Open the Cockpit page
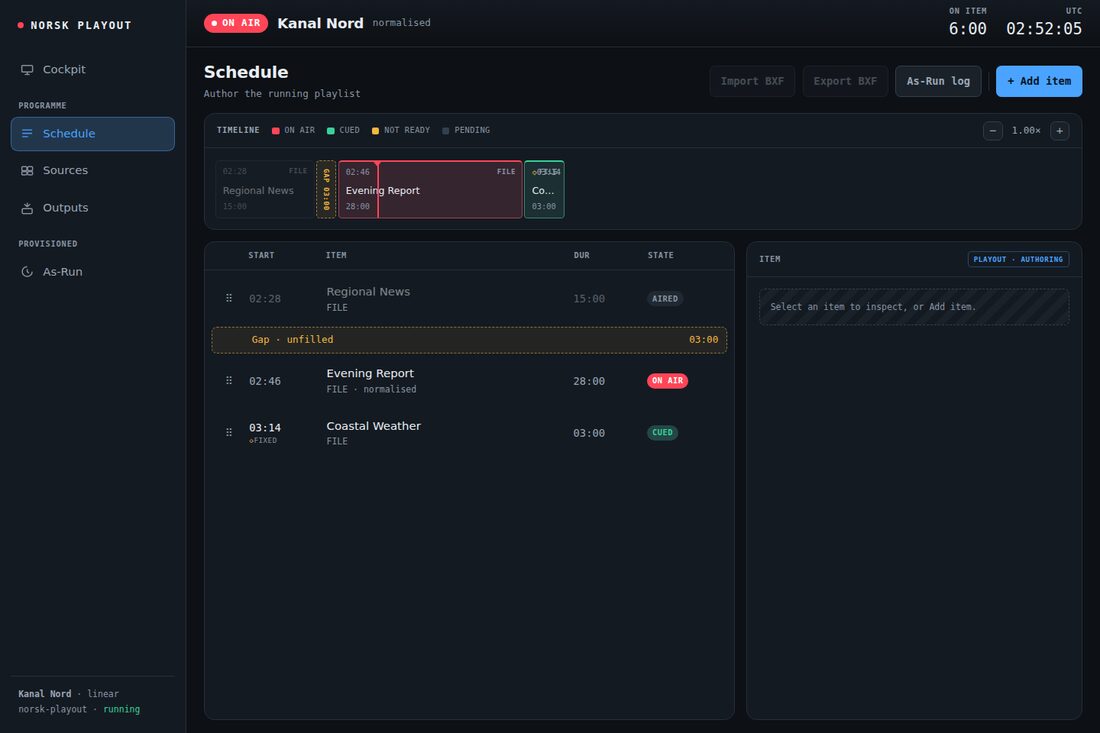This screenshot has width=1100, height=733. [93, 69]
